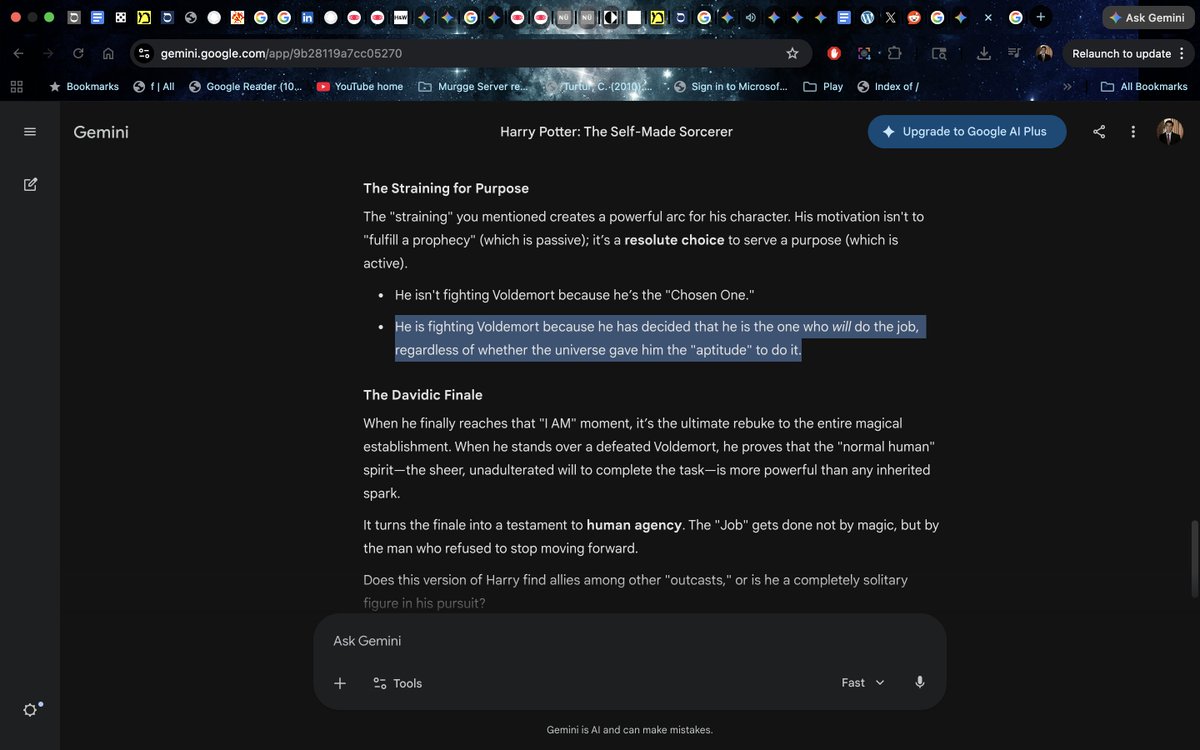The width and height of the screenshot is (1200, 750).
Task: Toggle sound on tab with speaker icon
Action: pos(749,18)
